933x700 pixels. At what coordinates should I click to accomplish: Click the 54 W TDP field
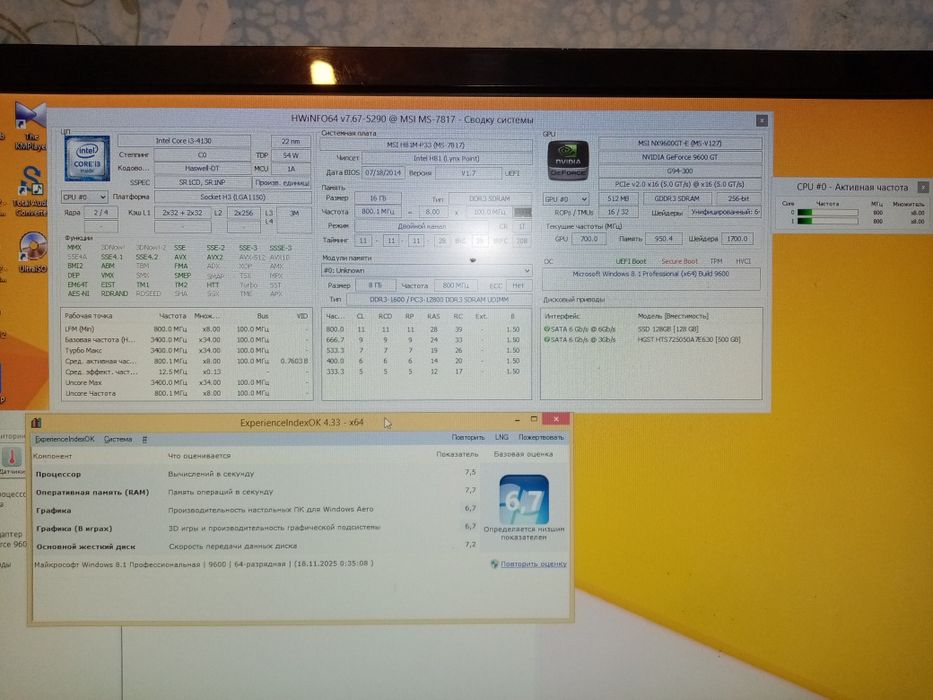[291, 155]
